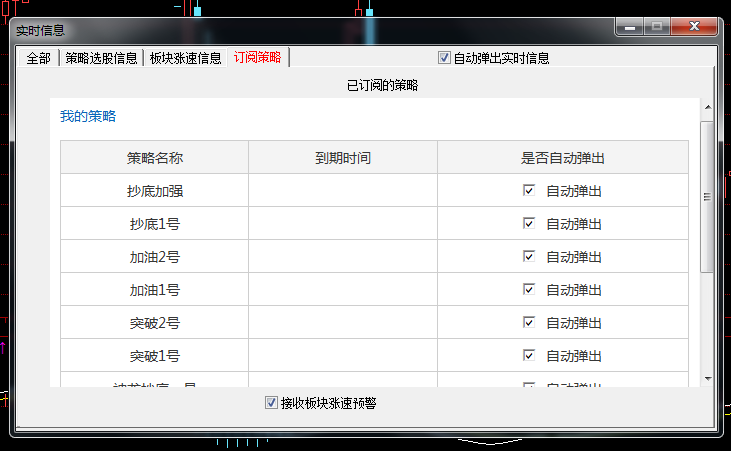Click the vertical scrollbar thumb

click(707, 196)
